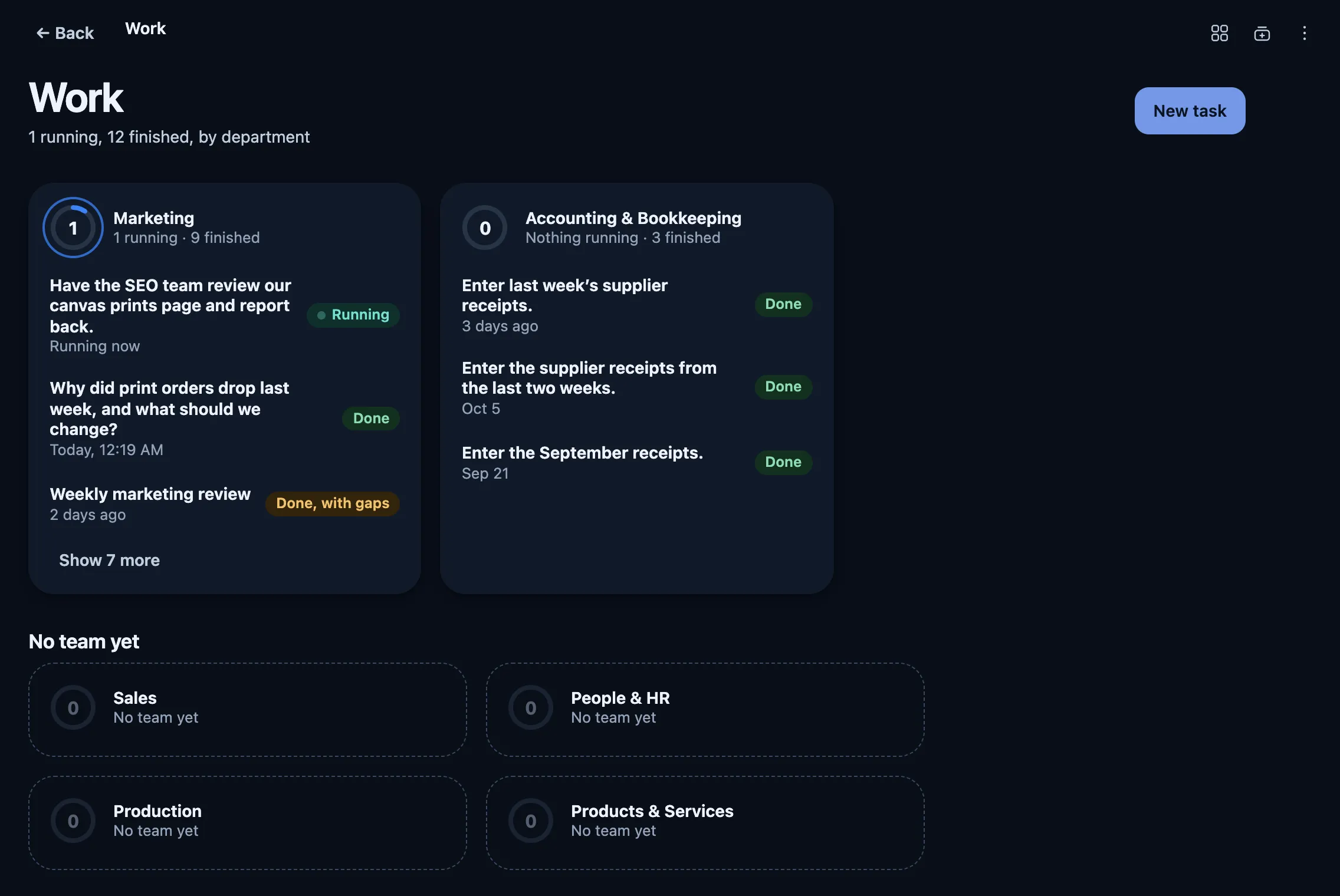Image resolution: width=1340 pixels, height=896 pixels.
Task: Open the three-dot more options menu
Action: coord(1304,33)
